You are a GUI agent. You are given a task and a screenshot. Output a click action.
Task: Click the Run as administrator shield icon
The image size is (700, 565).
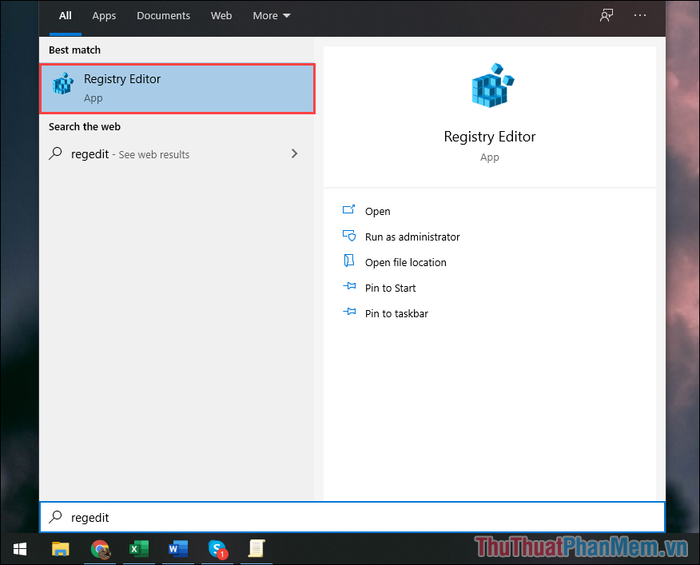(x=349, y=235)
